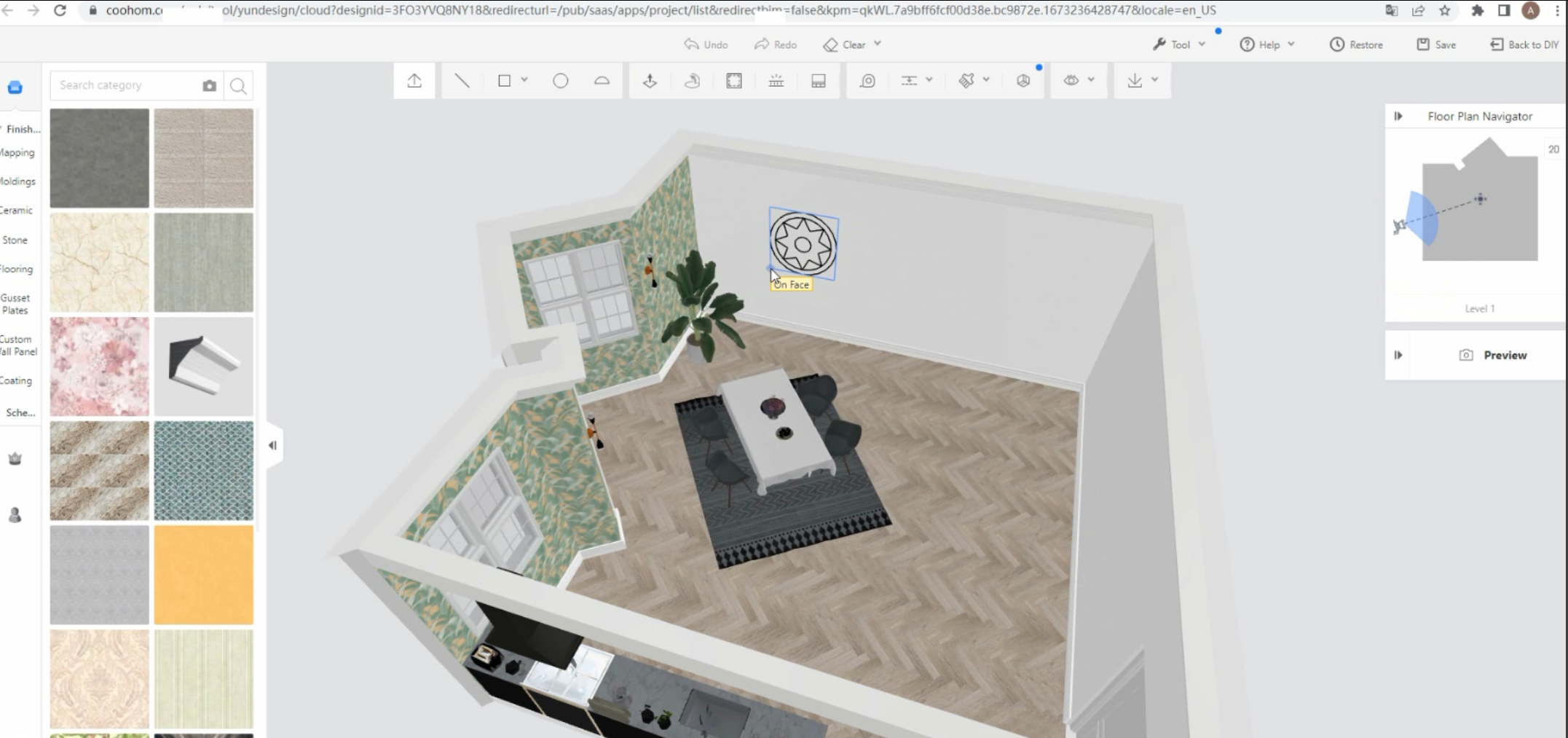Select the Coating category
Image resolution: width=1568 pixels, height=738 pixels.
[x=16, y=380]
